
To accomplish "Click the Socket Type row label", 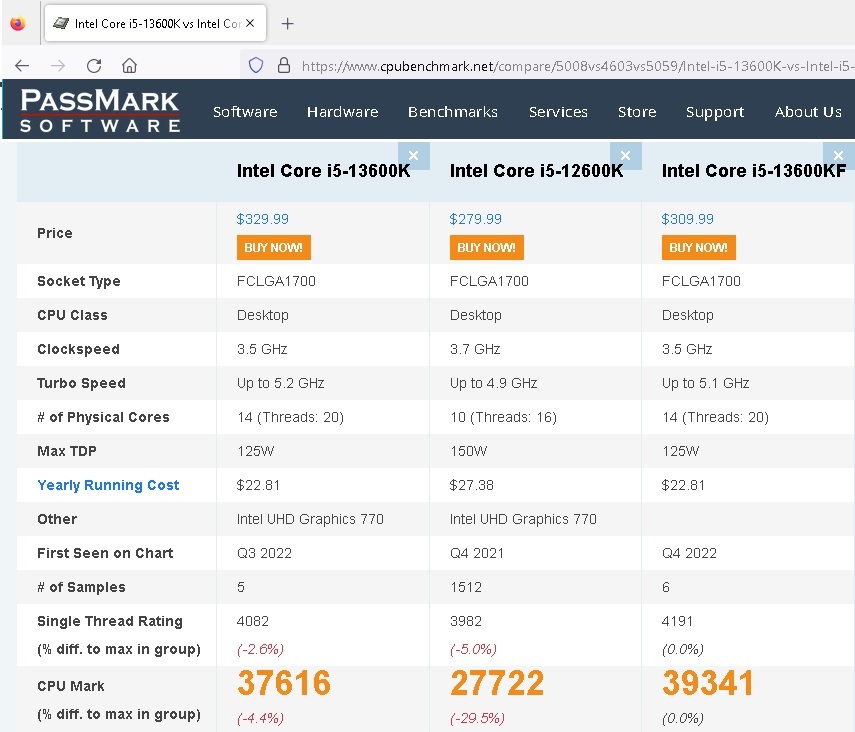I will [x=79, y=281].
